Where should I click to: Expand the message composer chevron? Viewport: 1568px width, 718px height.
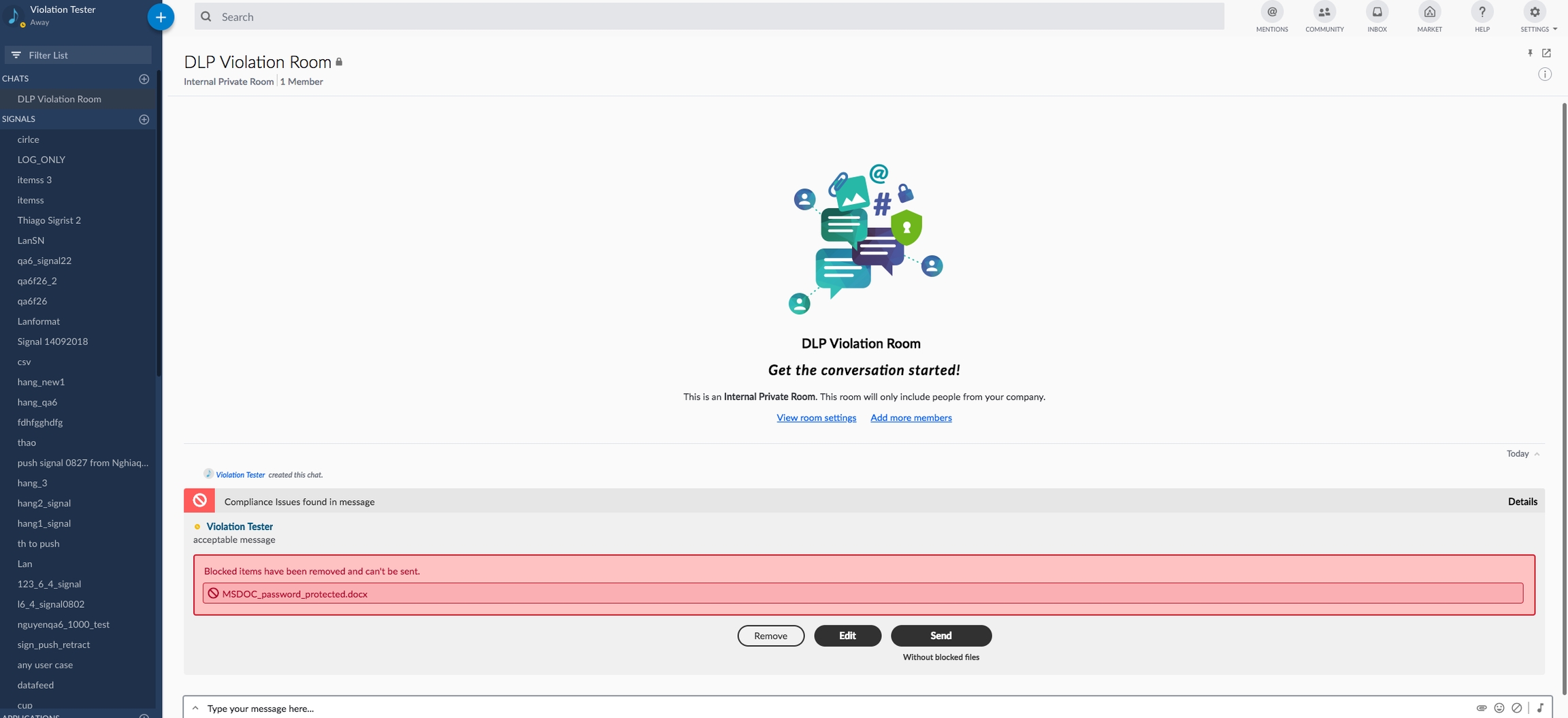pos(195,708)
